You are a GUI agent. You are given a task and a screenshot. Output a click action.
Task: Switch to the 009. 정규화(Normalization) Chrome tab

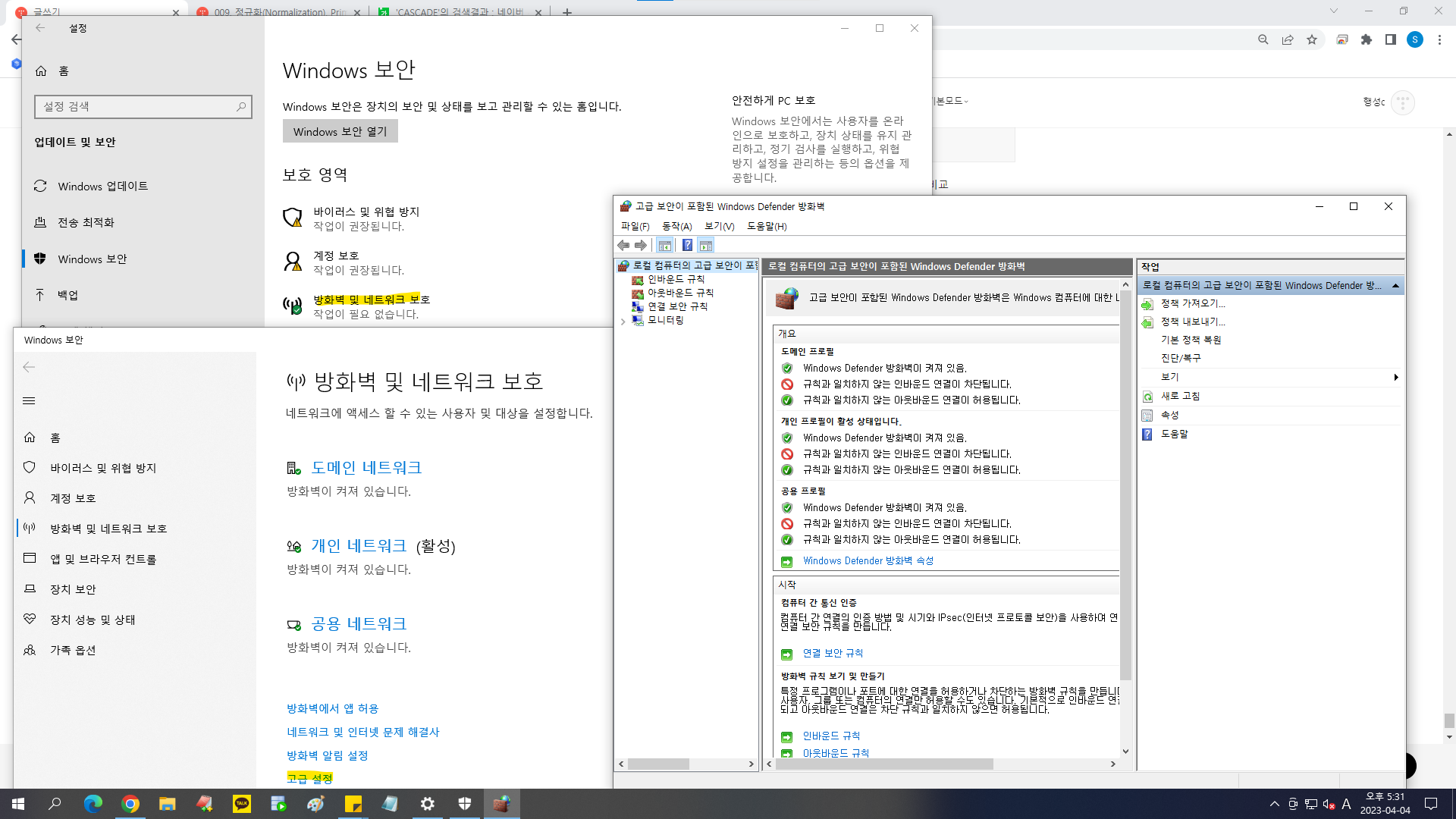279,11
